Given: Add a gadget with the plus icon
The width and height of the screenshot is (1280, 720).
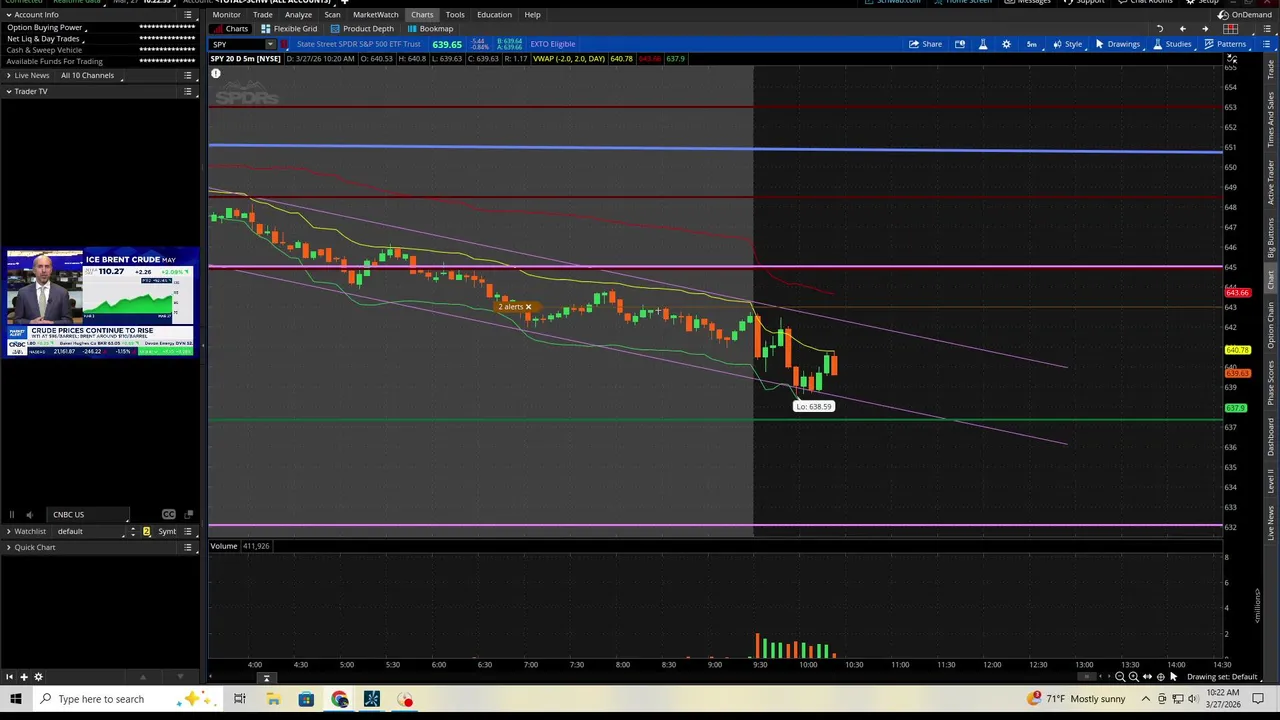Looking at the screenshot, I should tap(23, 677).
